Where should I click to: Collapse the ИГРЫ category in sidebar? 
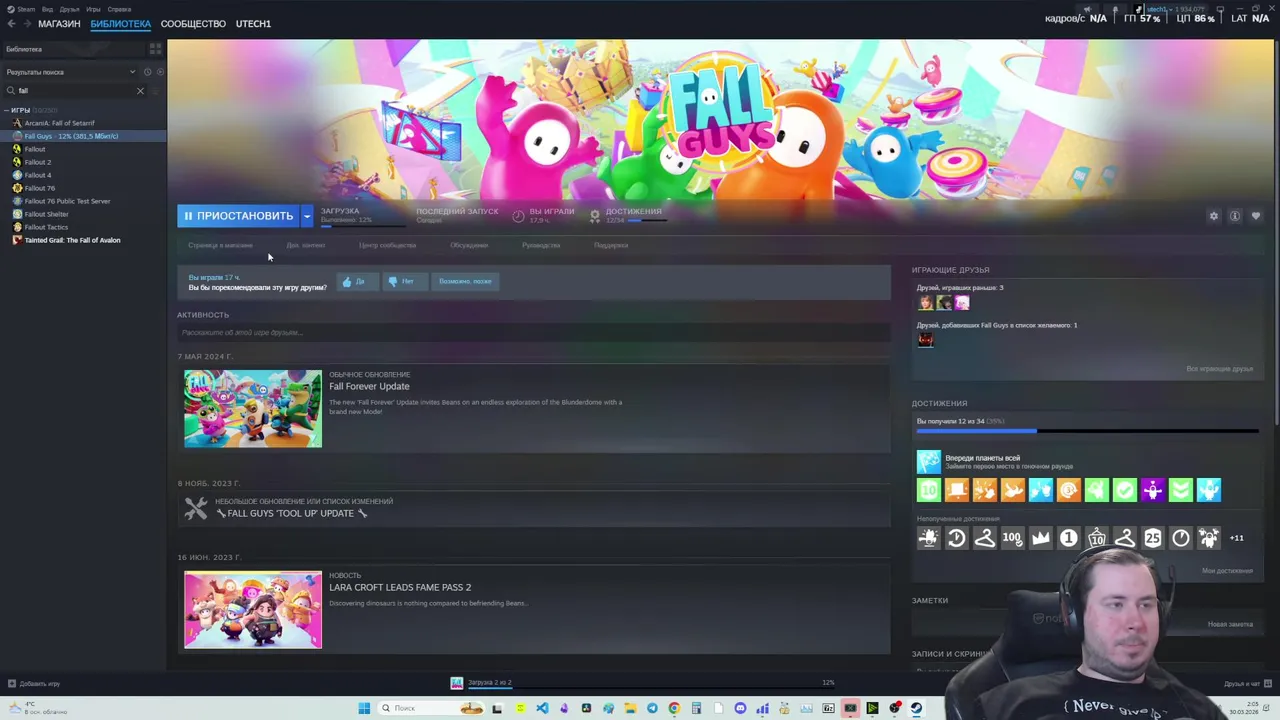(x=6, y=110)
